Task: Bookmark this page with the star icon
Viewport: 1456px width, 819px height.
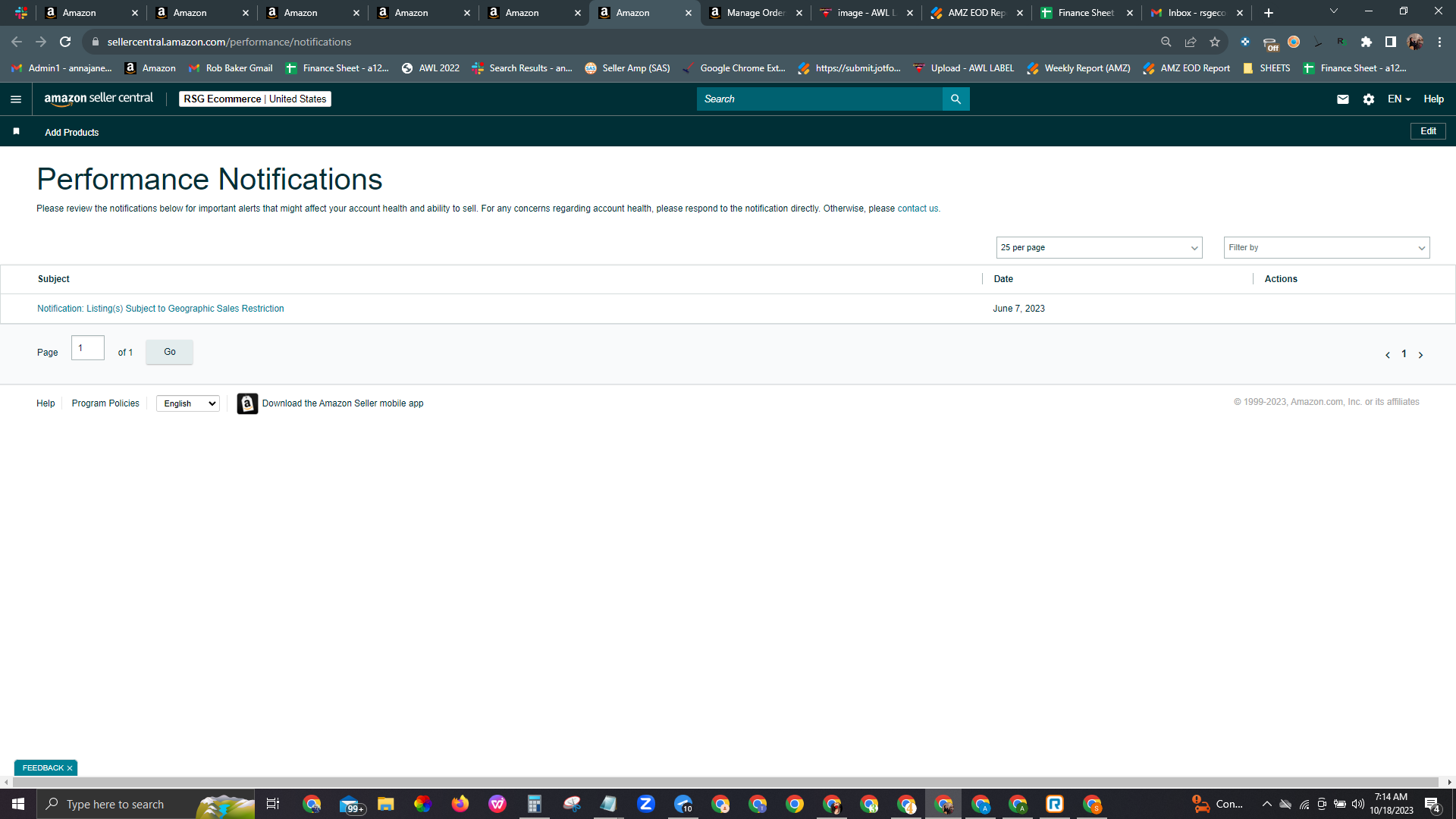Action: pyautogui.click(x=1215, y=42)
